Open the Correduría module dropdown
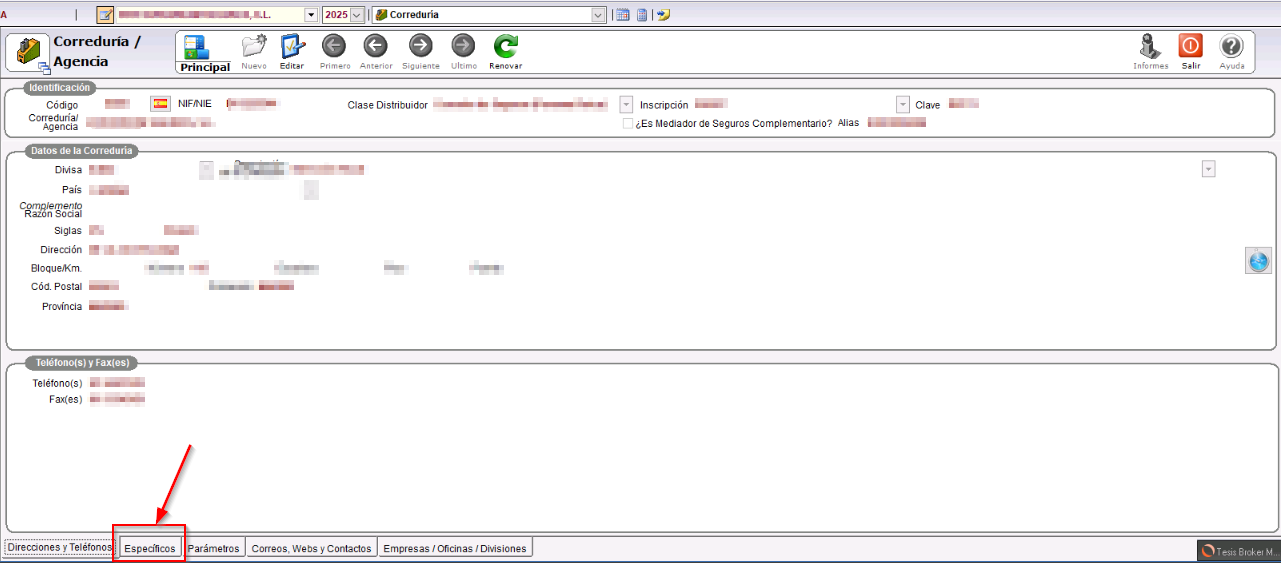The width and height of the screenshot is (1281, 563). (599, 15)
